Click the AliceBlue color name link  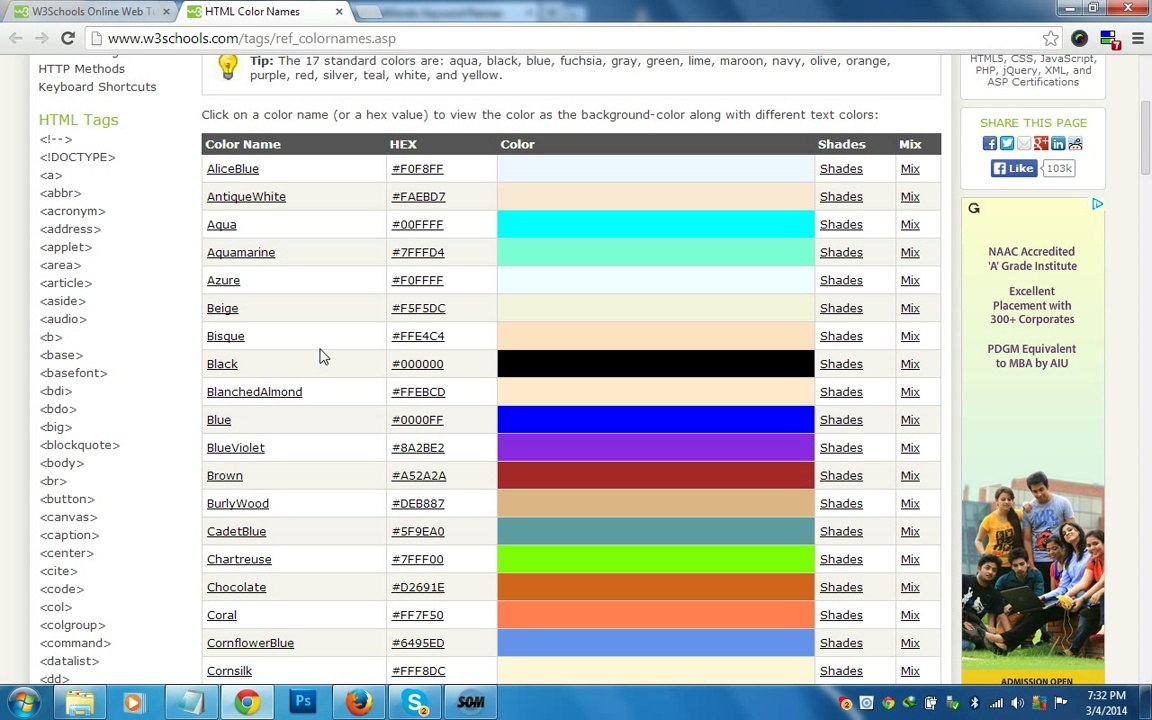pyautogui.click(x=232, y=169)
